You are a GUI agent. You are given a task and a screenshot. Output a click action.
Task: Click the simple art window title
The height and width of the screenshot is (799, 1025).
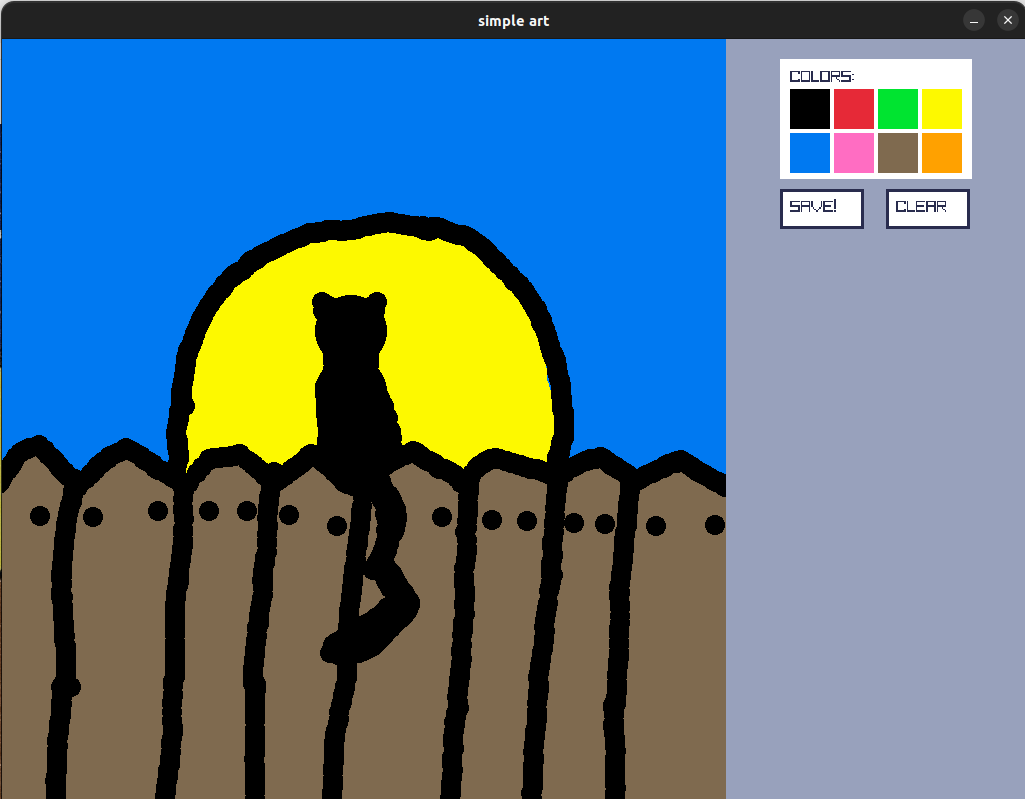pyautogui.click(x=513, y=21)
